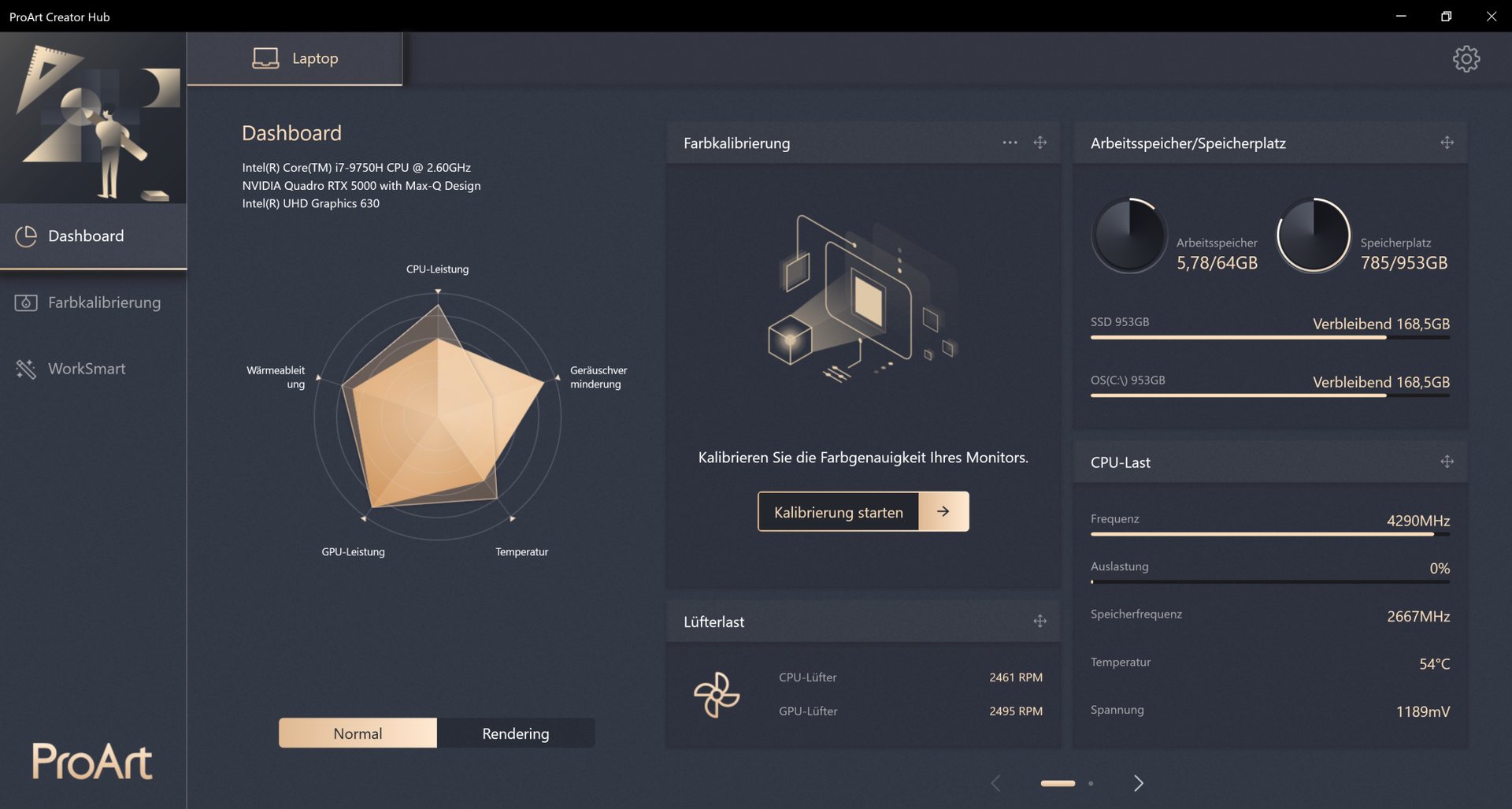Click the Auslastung progress bar
Viewport: 1512px width, 809px height.
1269,582
